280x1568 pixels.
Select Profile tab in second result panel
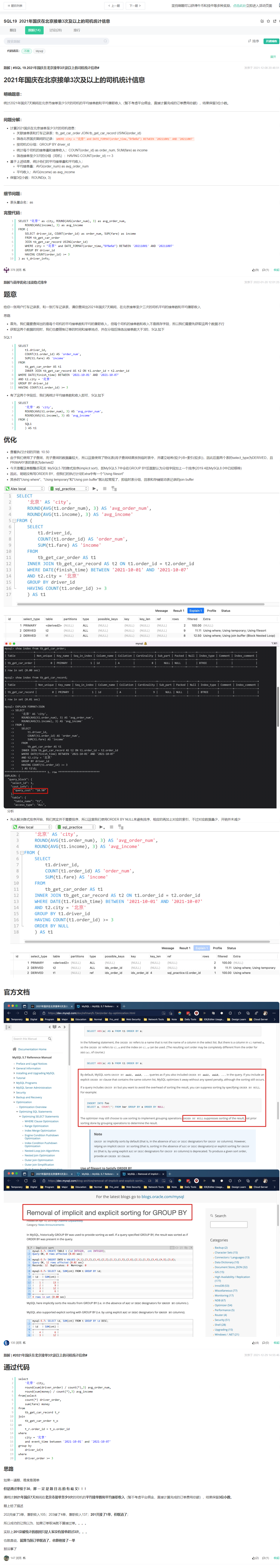pyautogui.click(x=217, y=948)
